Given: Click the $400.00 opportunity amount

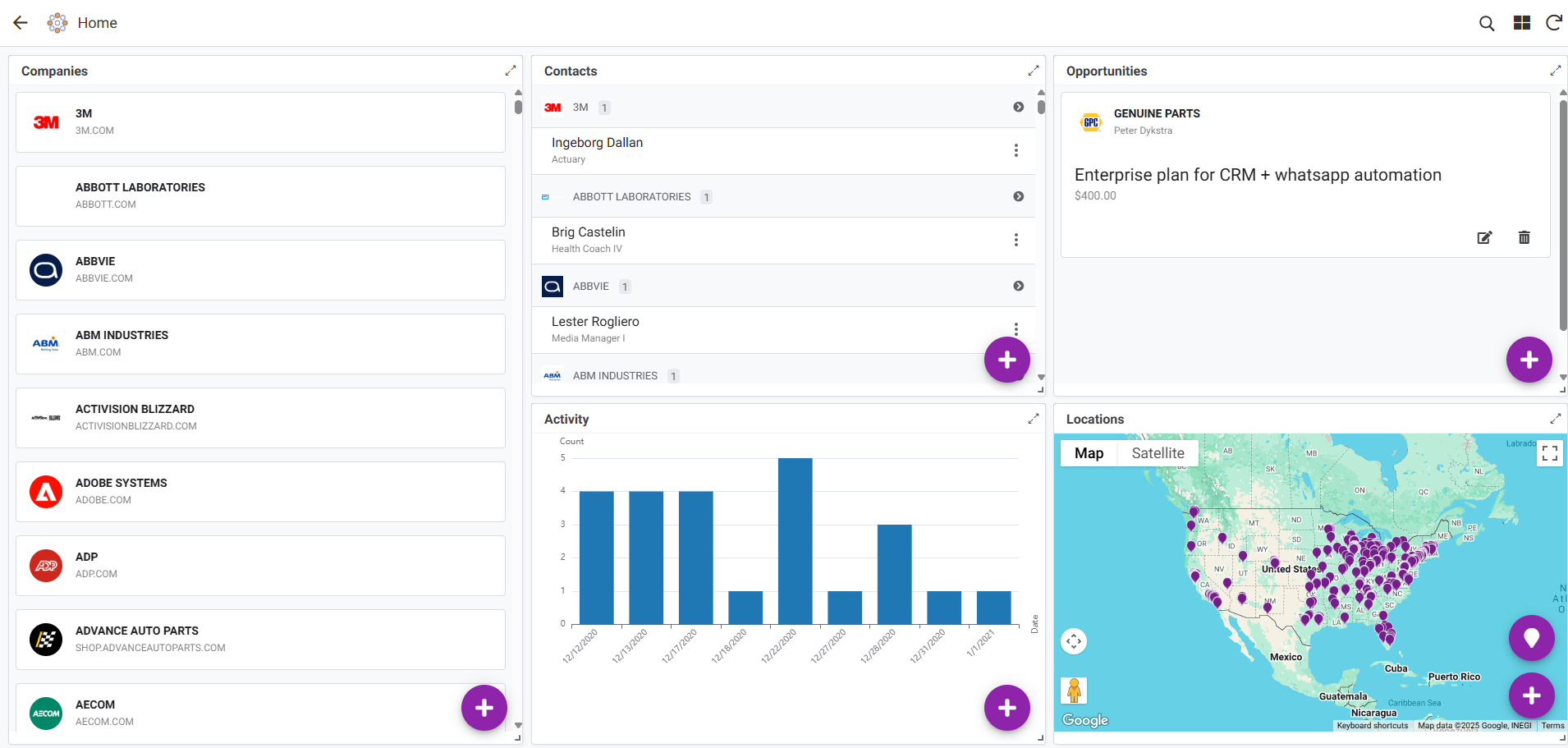Looking at the screenshot, I should 1095,195.
